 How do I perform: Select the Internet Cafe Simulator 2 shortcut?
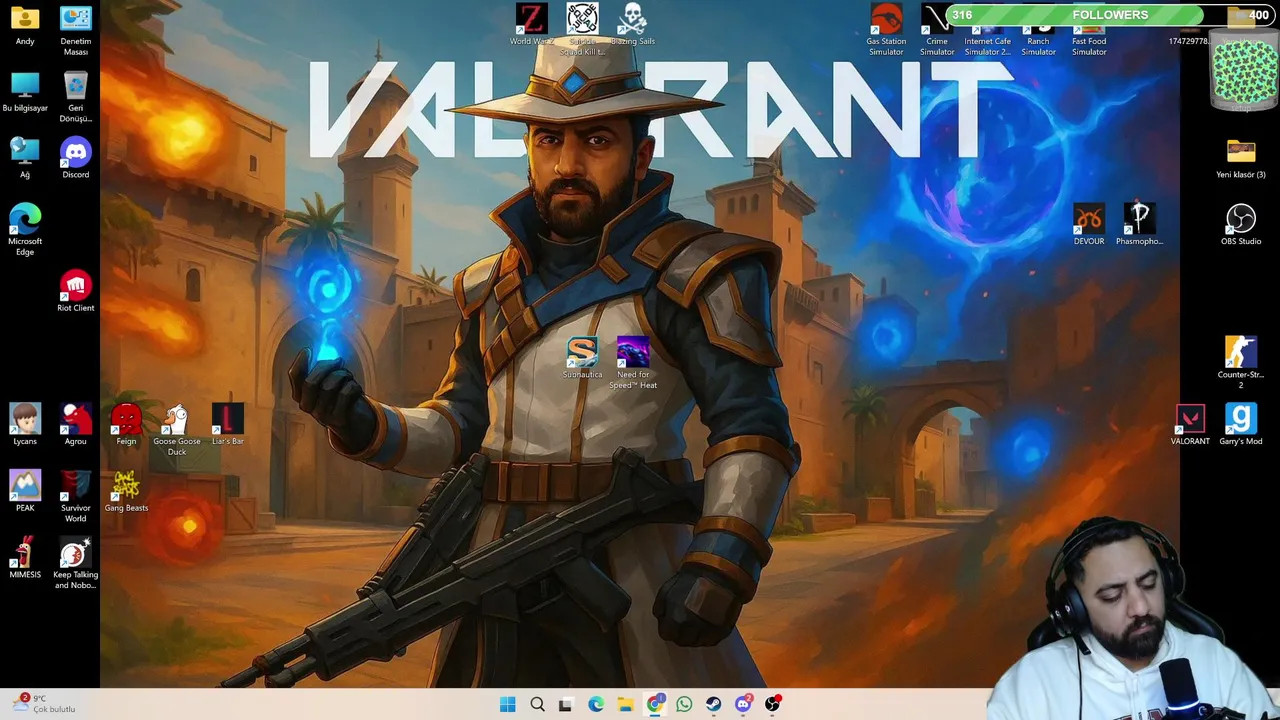coord(988,30)
